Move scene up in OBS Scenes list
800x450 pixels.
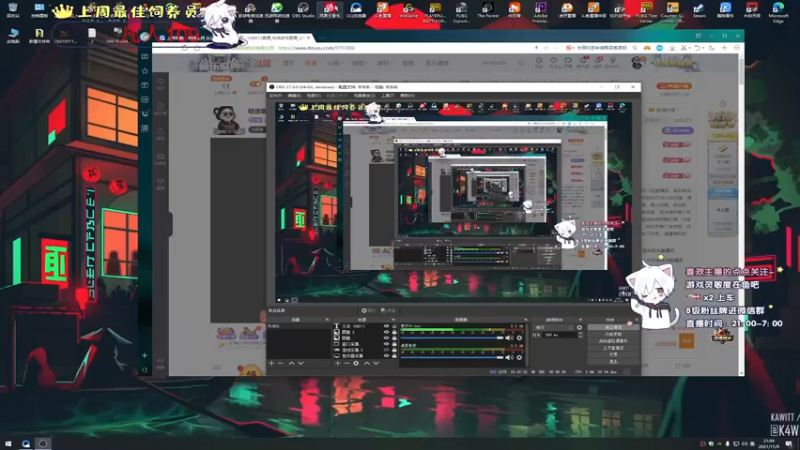pos(292,363)
